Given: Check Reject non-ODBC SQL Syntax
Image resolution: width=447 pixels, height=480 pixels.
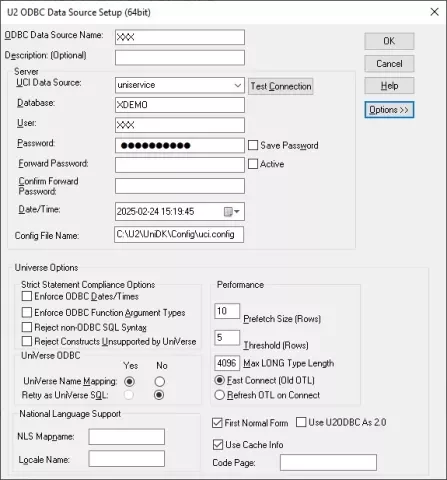Looking at the screenshot, I should click(27, 327).
